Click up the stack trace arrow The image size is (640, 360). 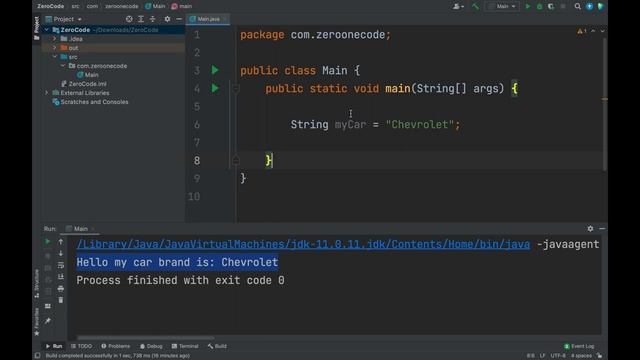pyautogui.click(x=61, y=242)
